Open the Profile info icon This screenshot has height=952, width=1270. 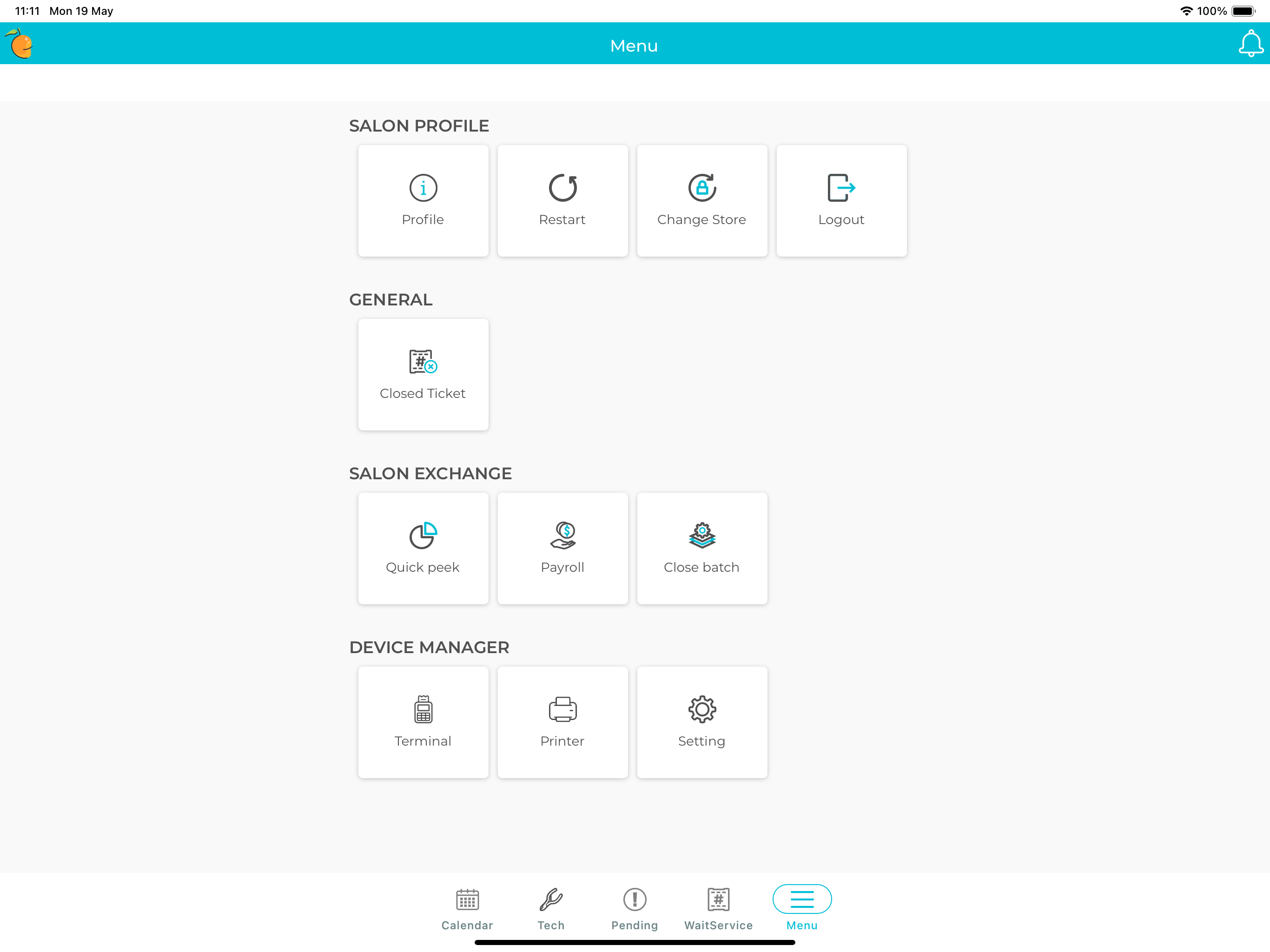[x=423, y=188]
